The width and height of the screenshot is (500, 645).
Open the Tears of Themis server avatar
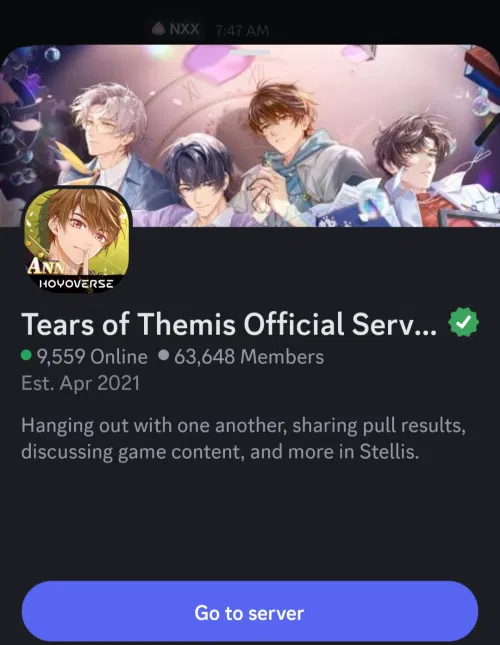76,241
